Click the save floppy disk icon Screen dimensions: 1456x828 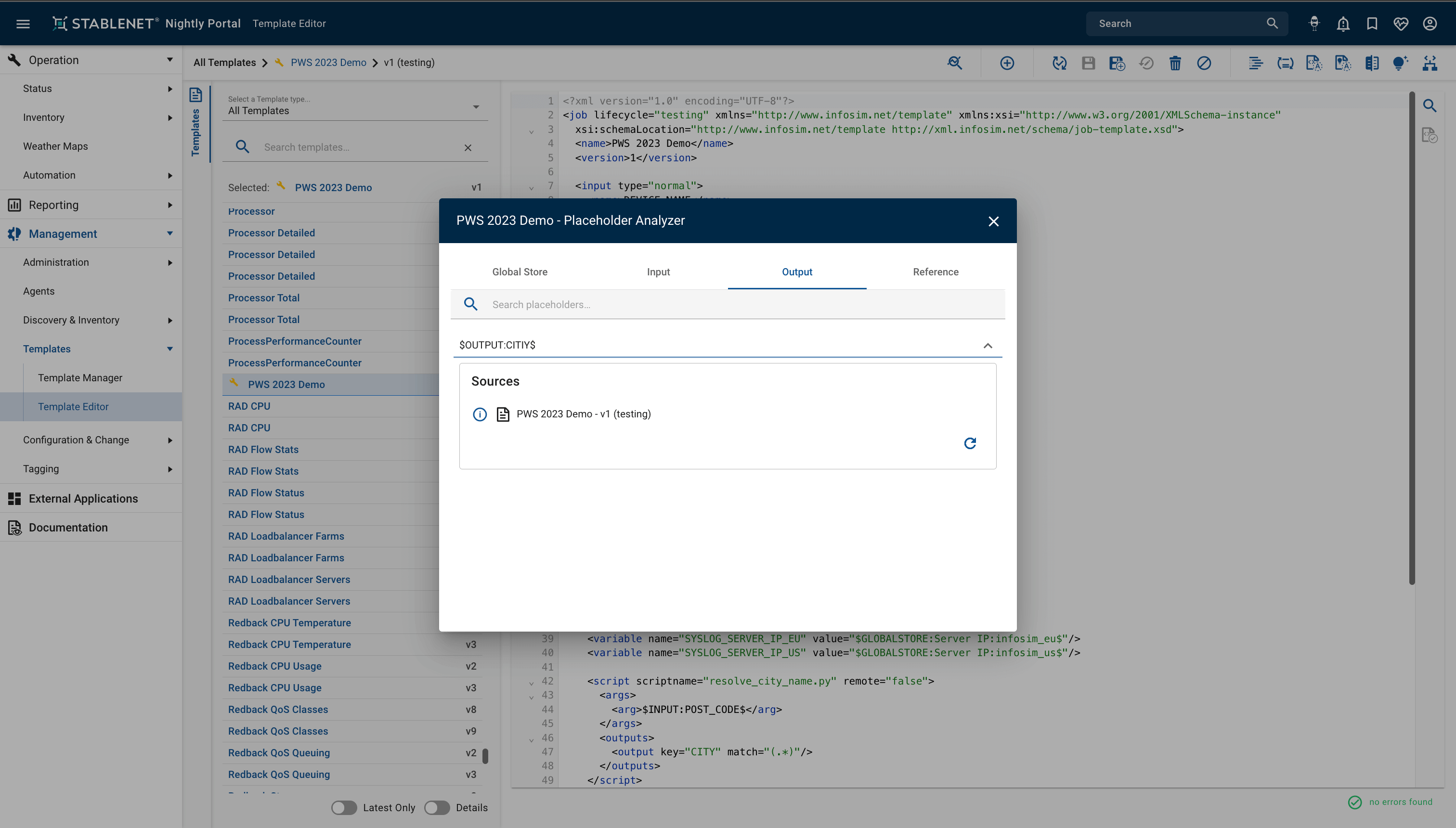[1088, 63]
